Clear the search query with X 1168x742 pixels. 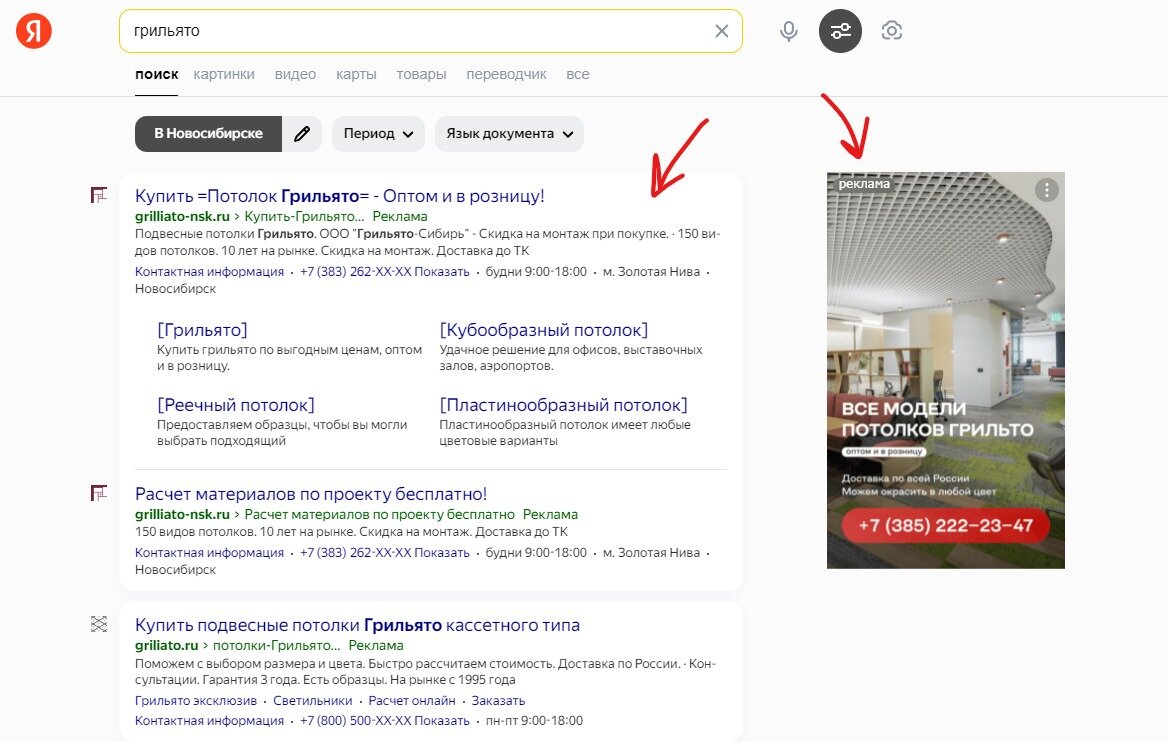click(x=721, y=31)
